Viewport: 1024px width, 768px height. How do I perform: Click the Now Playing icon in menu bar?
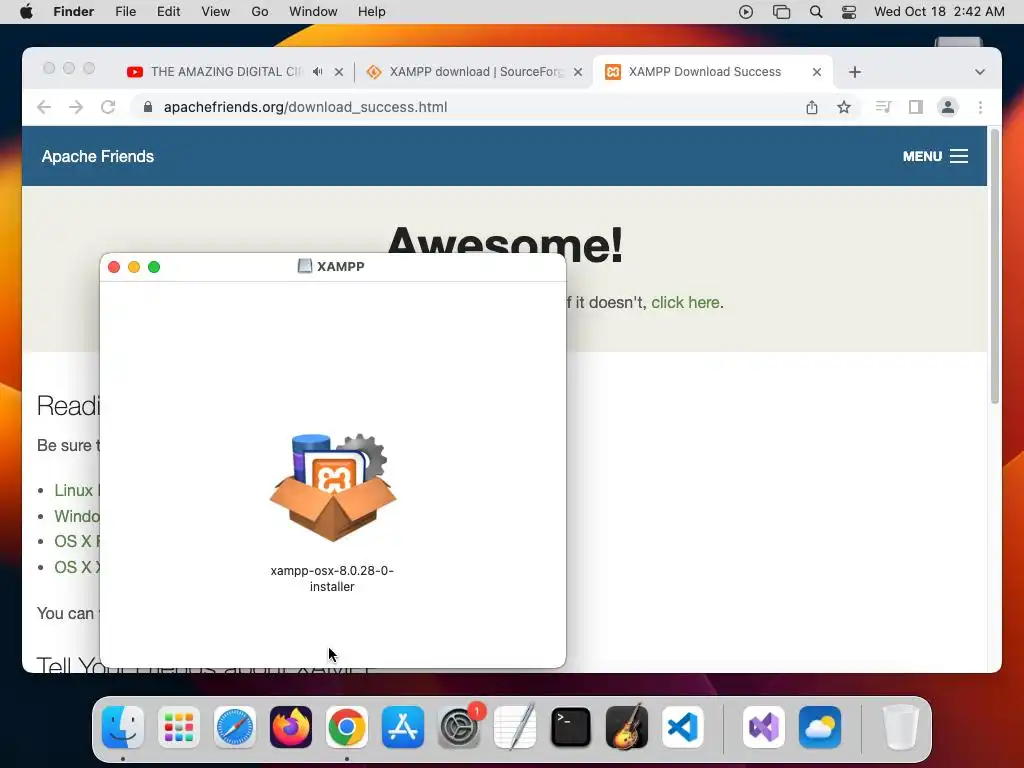pyautogui.click(x=746, y=12)
